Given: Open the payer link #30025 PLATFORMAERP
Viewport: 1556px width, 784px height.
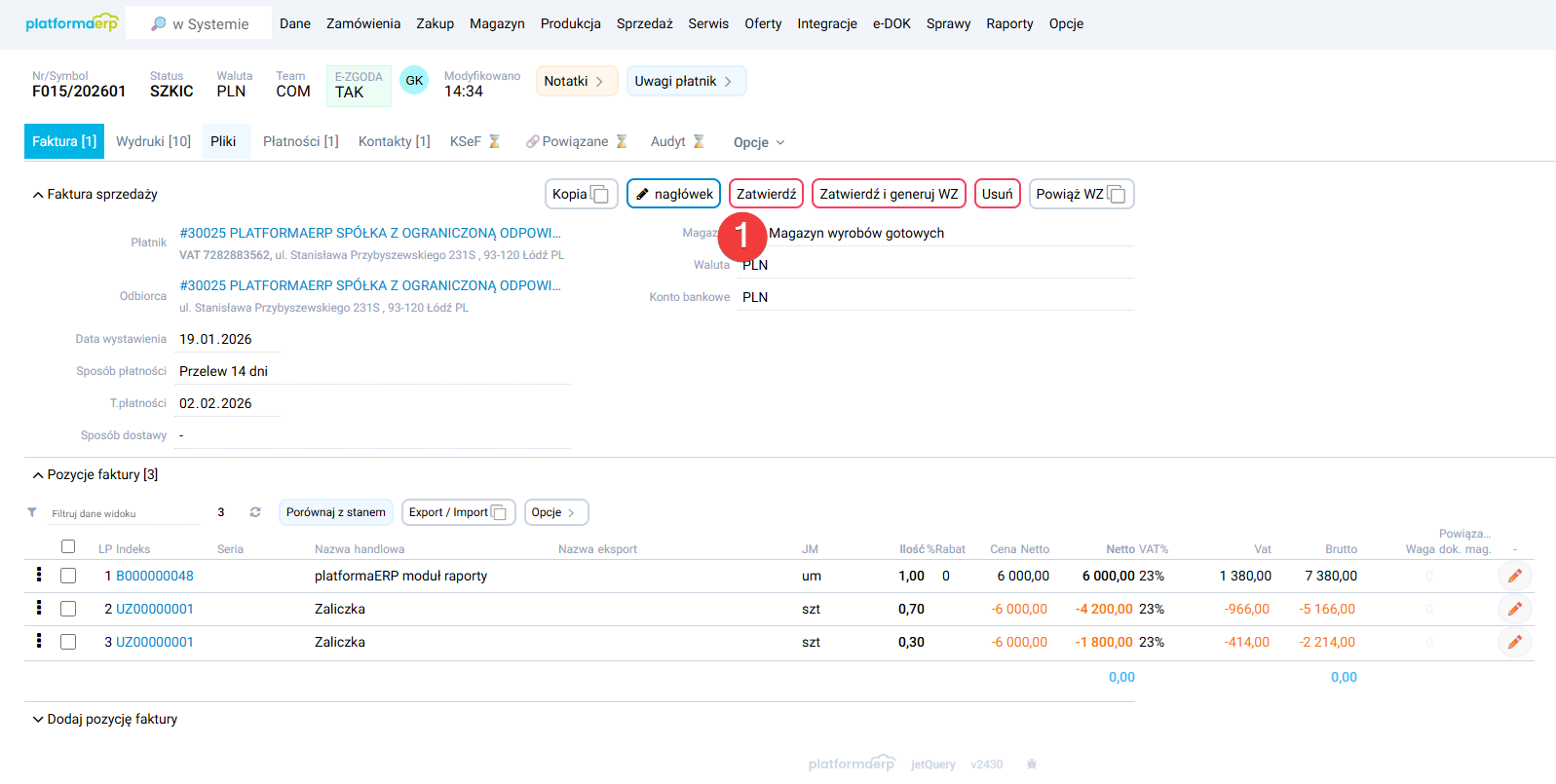Looking at the screenshot, I should pos(369,233).
